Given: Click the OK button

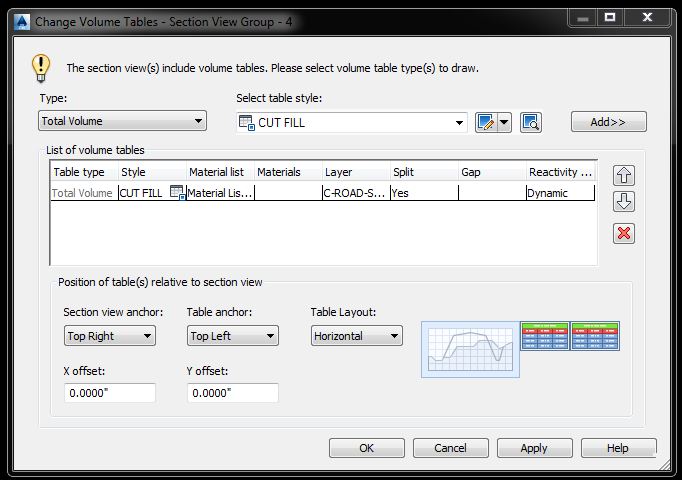Looking at the screenshot, I should [367, 448].
